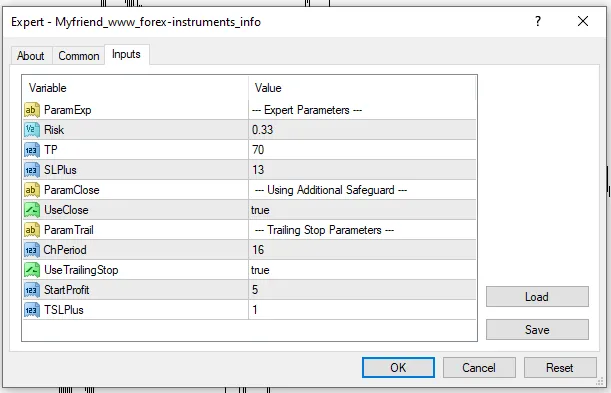Click the OK button
Screen dimensions: 611x393
pyautogui.click(x=398, y=368)
